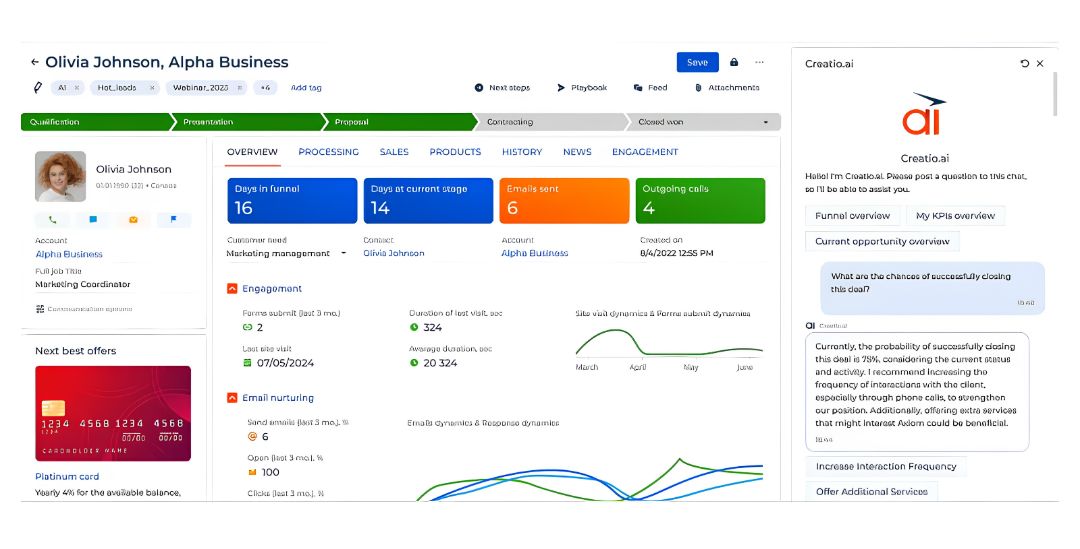Switch to the News tab
Image resolution: width=1080 pixels, height=549 pixels.
point(577,152)
